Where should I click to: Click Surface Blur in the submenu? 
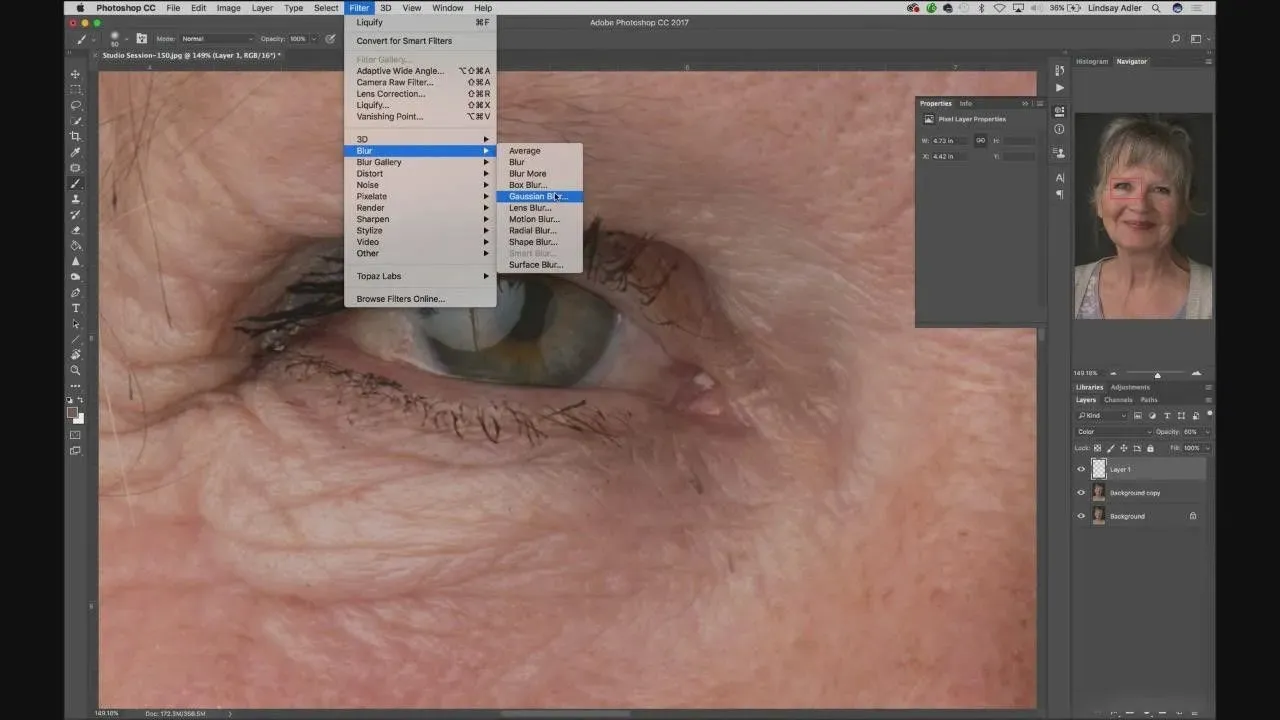pyautogui.click(x=536, y=265)
